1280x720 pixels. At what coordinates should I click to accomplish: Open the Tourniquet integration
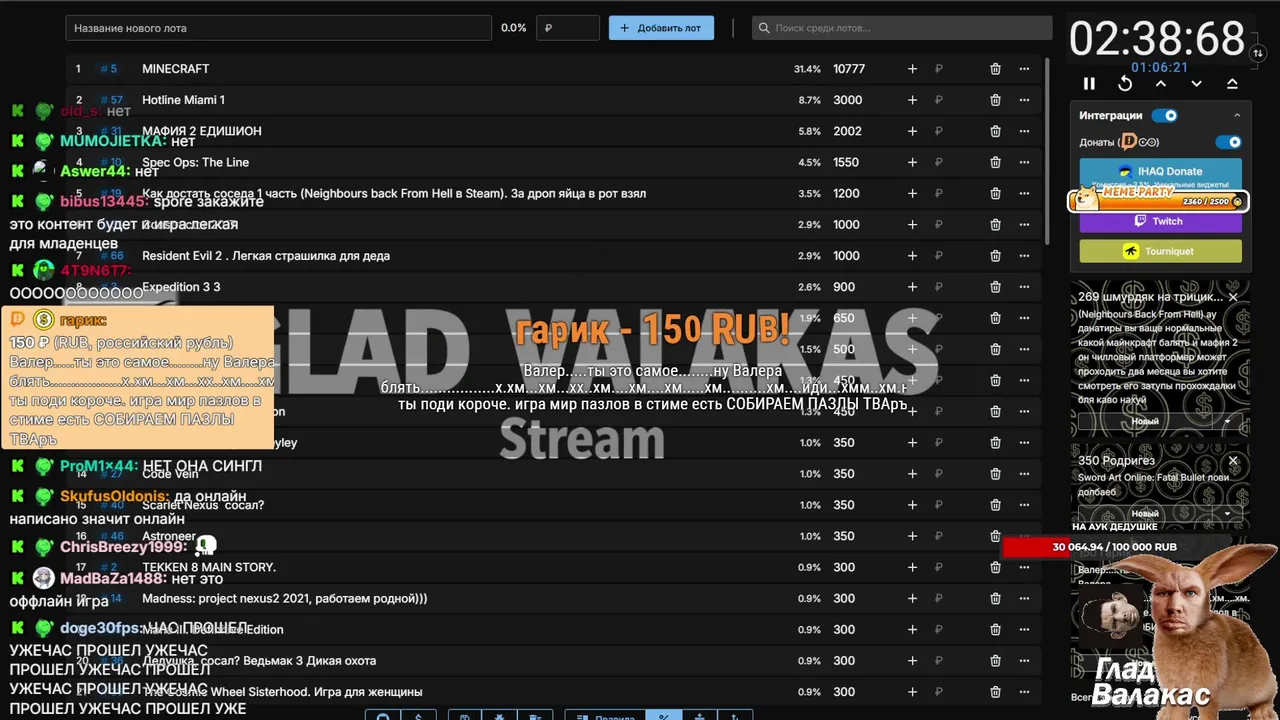point(1160,251)
